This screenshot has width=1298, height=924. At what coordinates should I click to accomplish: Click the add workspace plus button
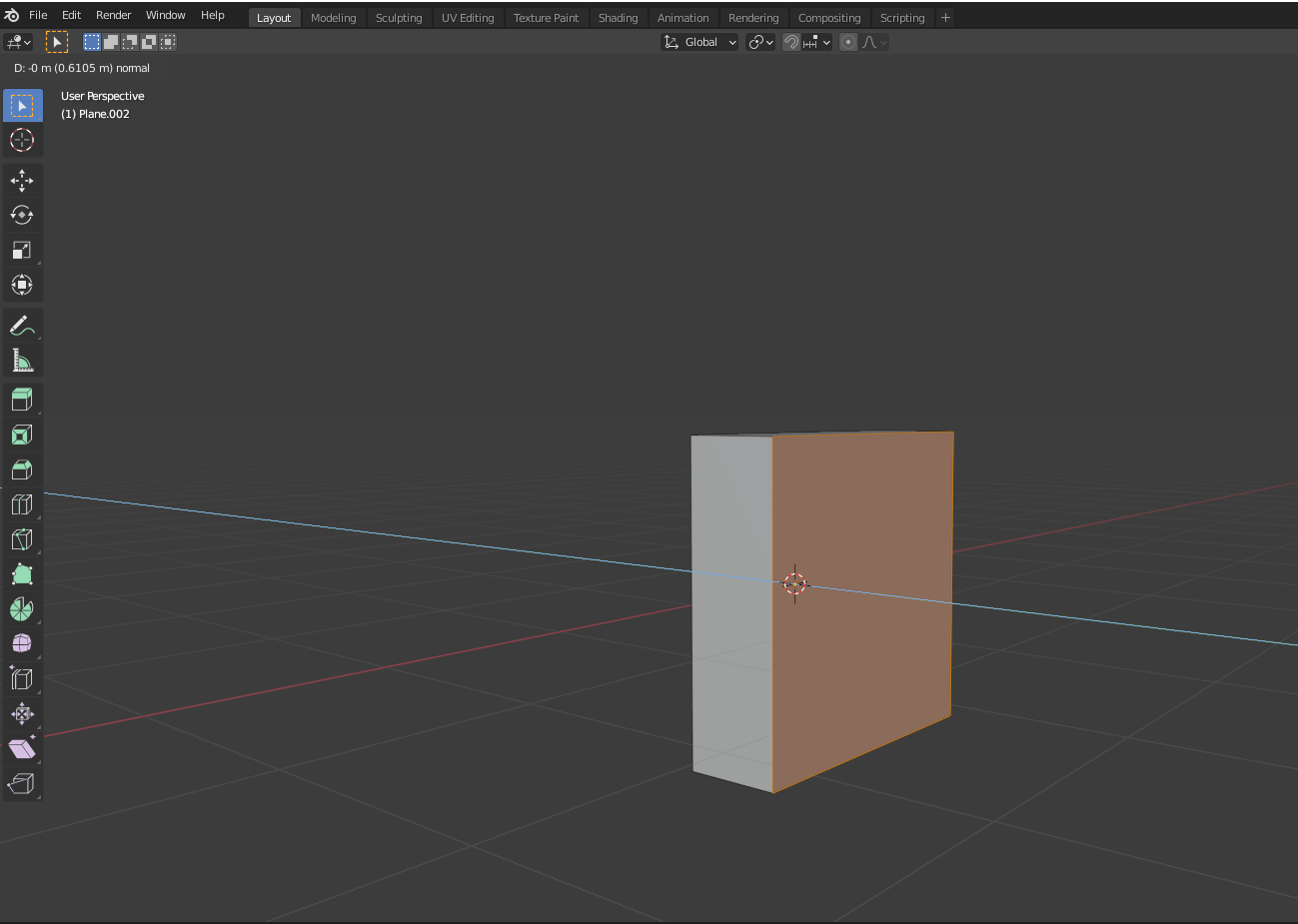(x=945, y=18)
